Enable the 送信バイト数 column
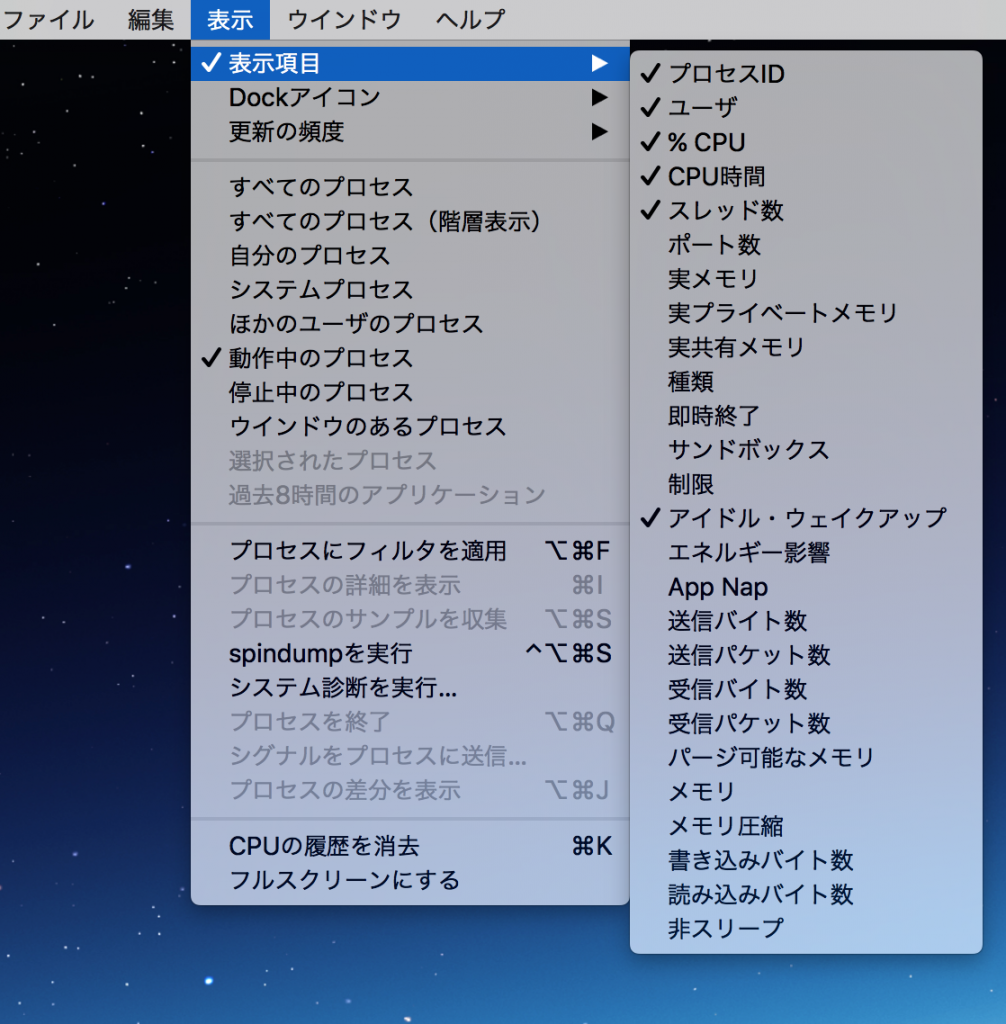The height and width of the screenshot is (1024, 1006). click(x=806, y=620)
